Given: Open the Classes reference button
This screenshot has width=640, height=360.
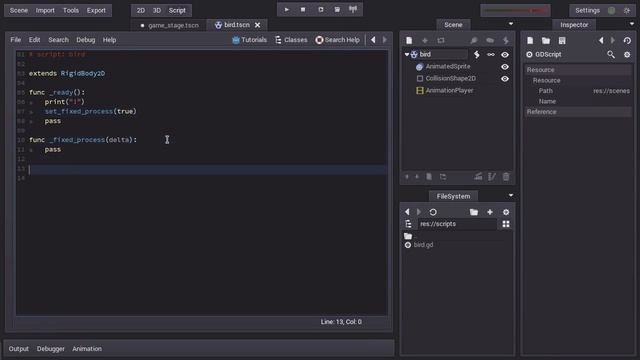Looking at the screenshot, I should pyautogui.click(x=291, y=40).
